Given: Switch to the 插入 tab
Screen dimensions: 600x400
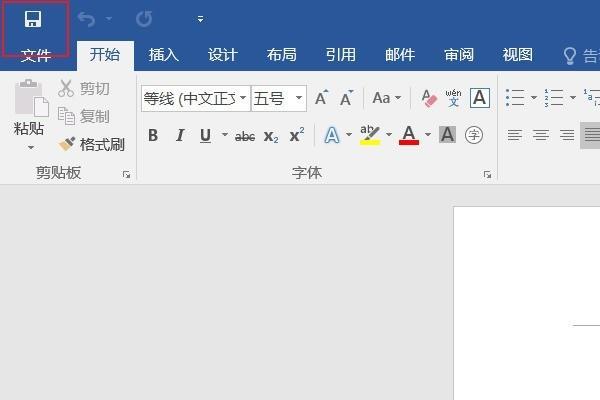Looking at the screenshot, I should [163, 55].
